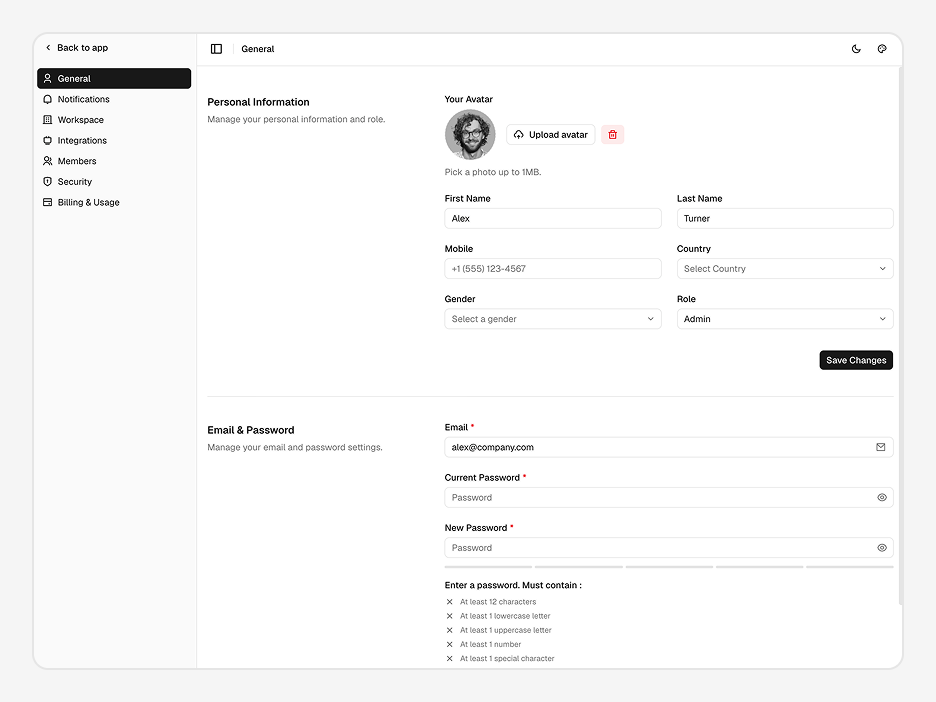936x702 pixels.
Task: Click the Mobile number input field
Action: click(553, 269)
